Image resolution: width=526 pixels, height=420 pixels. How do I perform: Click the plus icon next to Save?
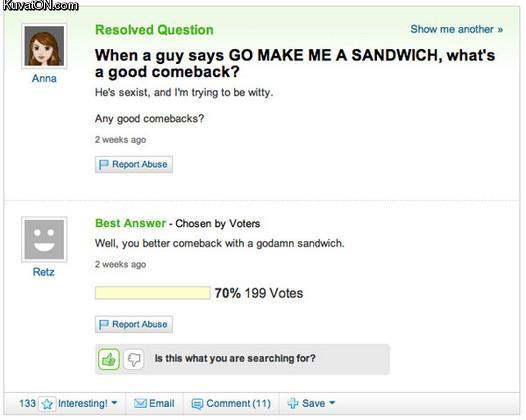tap(293, 403)
